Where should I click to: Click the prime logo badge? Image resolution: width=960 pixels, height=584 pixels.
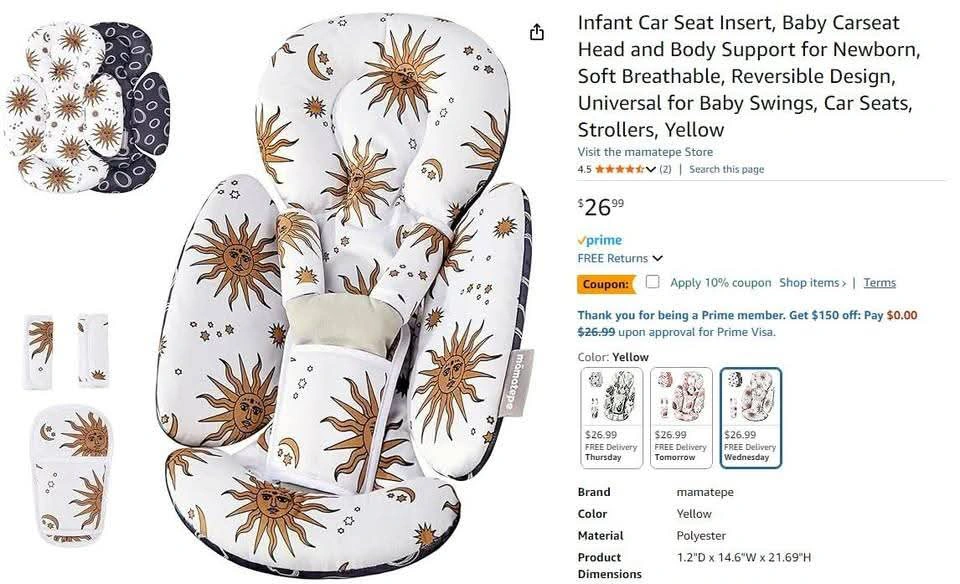coord(600,240)
